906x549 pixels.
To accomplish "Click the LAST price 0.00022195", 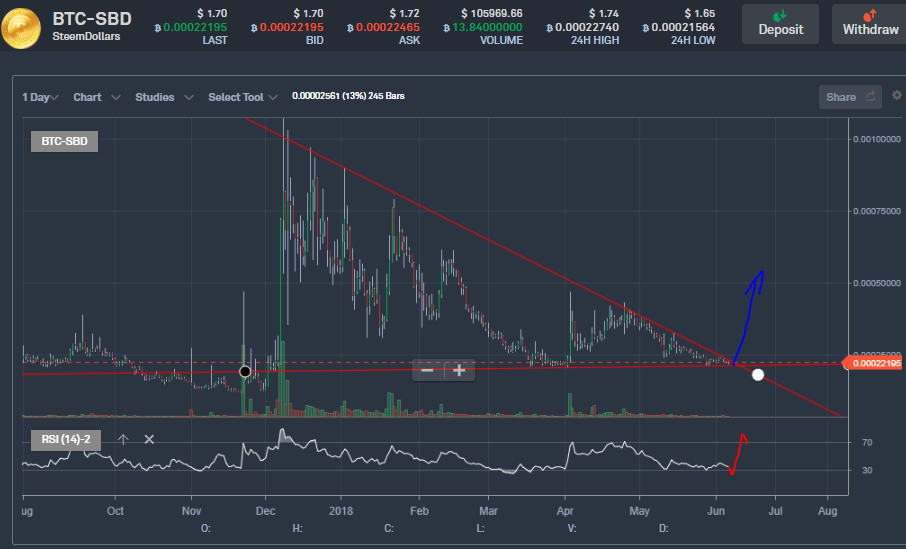I will [x=191, y=27].
